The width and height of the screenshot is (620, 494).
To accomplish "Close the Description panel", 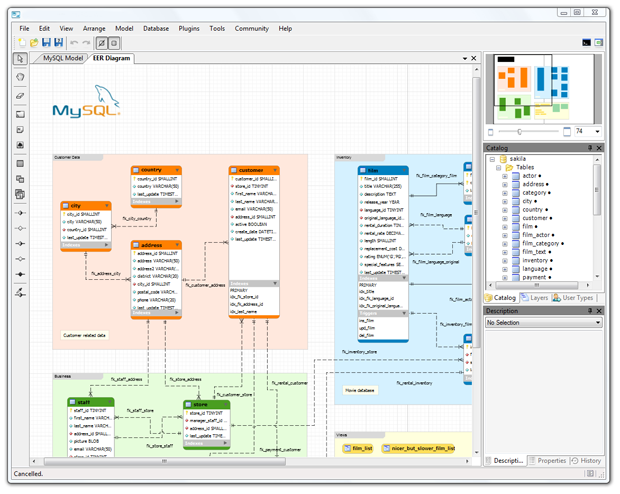I will coord(599,311).
